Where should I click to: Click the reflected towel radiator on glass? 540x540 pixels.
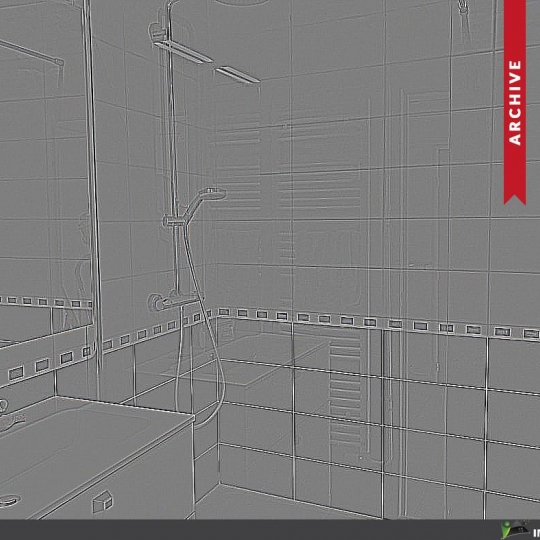coord(345,393)
